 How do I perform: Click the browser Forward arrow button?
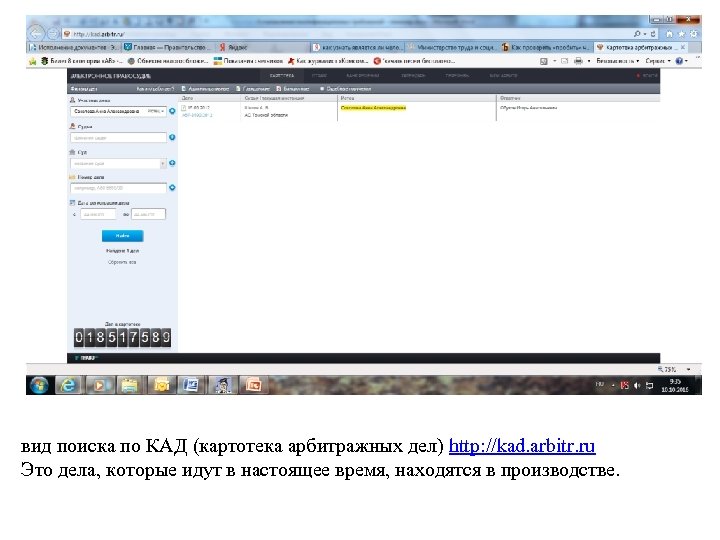(x=53, y=34)
